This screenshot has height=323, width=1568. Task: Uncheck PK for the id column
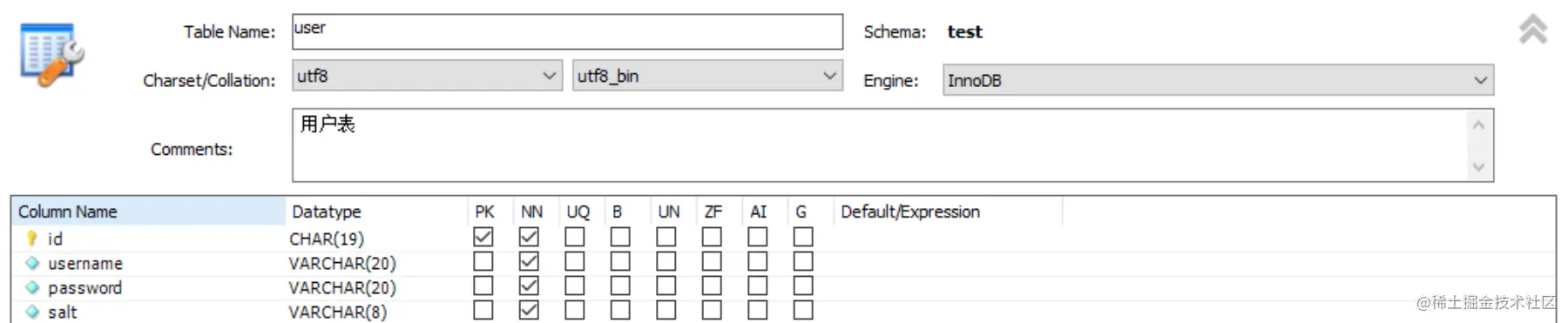click(x=483, y=237)
